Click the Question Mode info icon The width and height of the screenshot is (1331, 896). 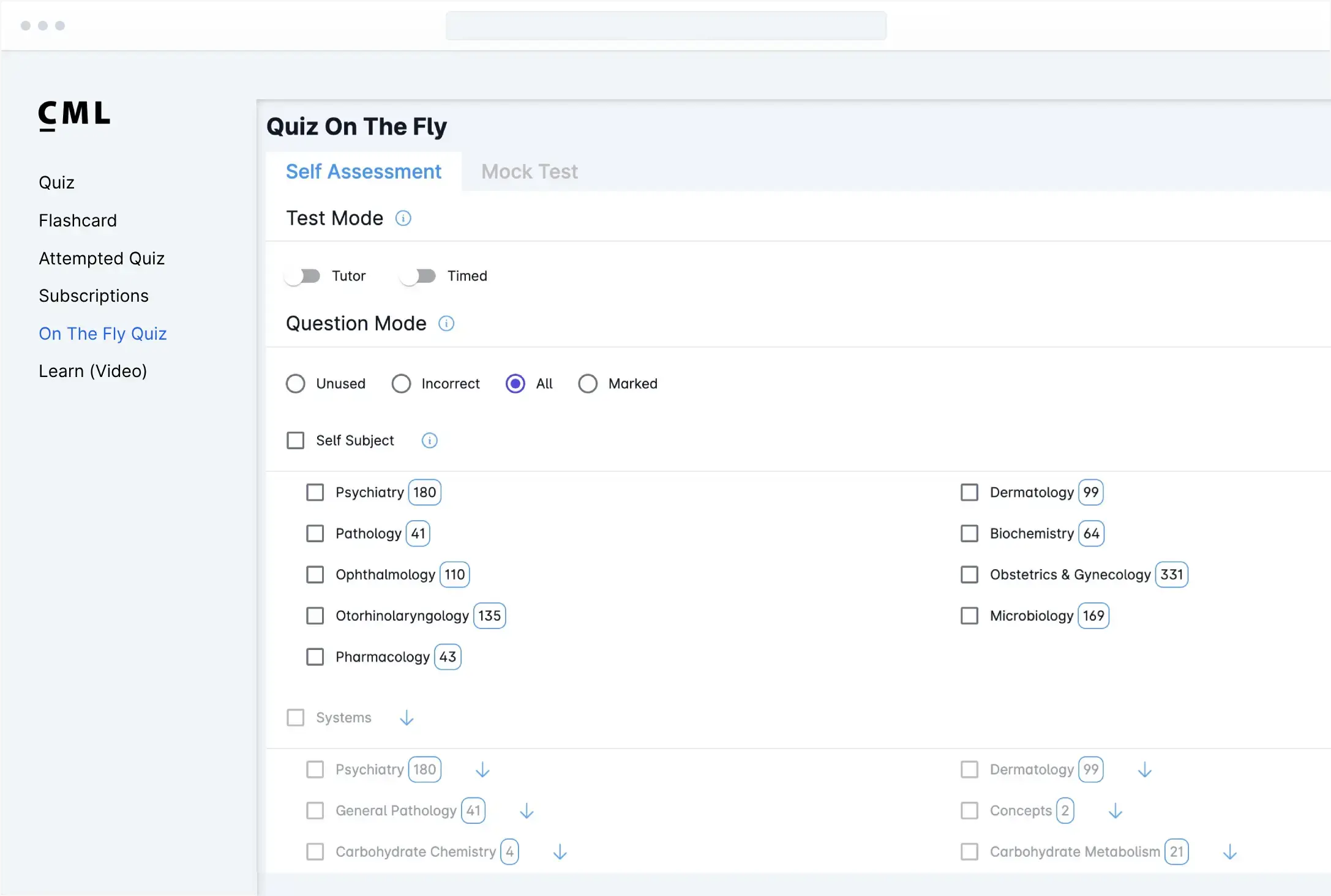pyautogui.click(x=446, y=324)
